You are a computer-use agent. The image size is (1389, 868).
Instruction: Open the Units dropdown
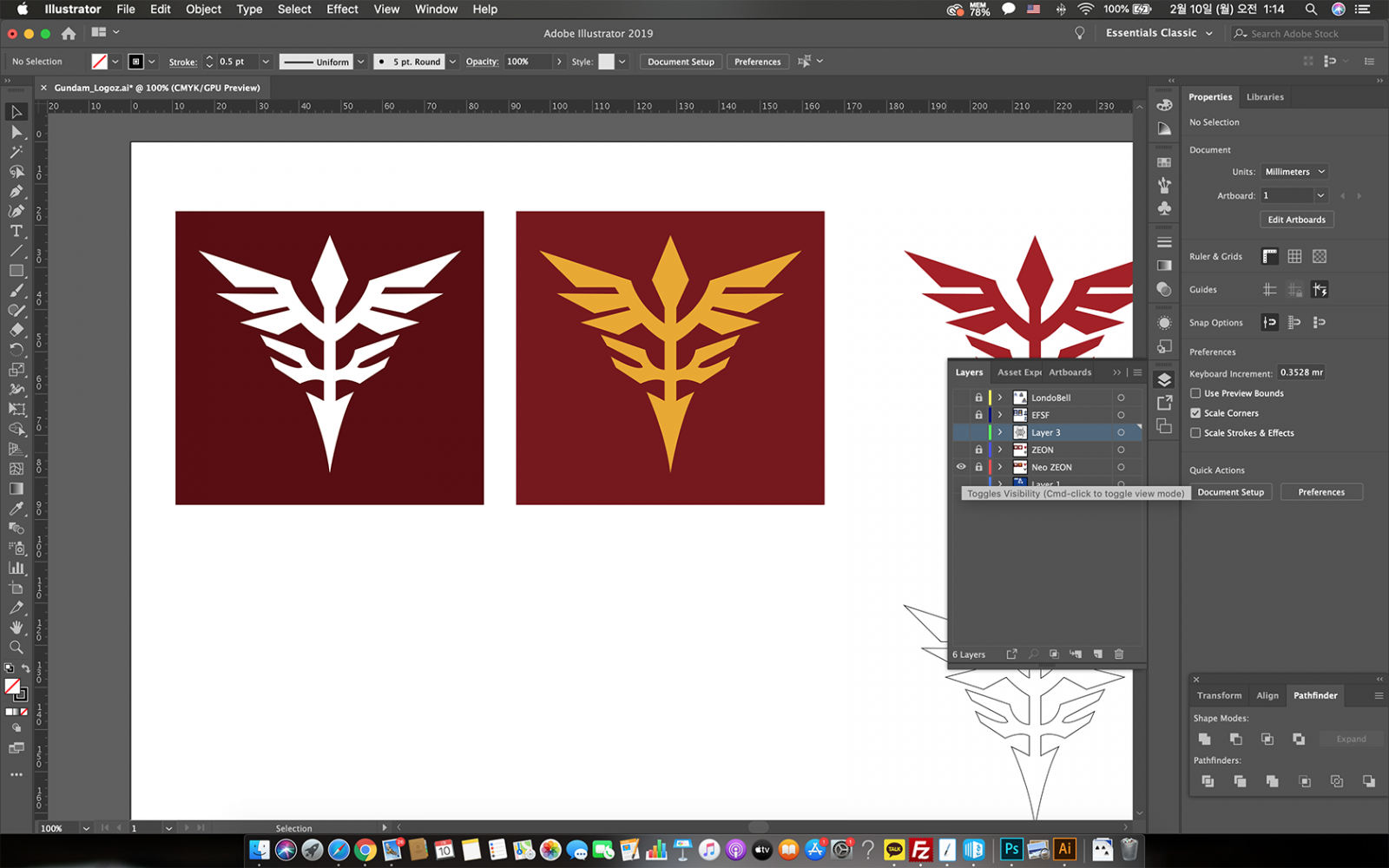pyautogui.click(x=1294, y=172)
